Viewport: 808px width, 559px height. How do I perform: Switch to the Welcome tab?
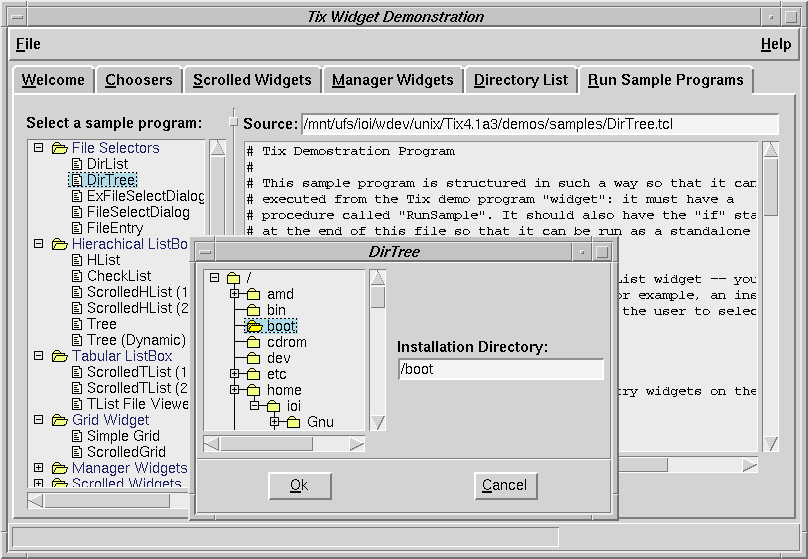click(x=53, y=80)
